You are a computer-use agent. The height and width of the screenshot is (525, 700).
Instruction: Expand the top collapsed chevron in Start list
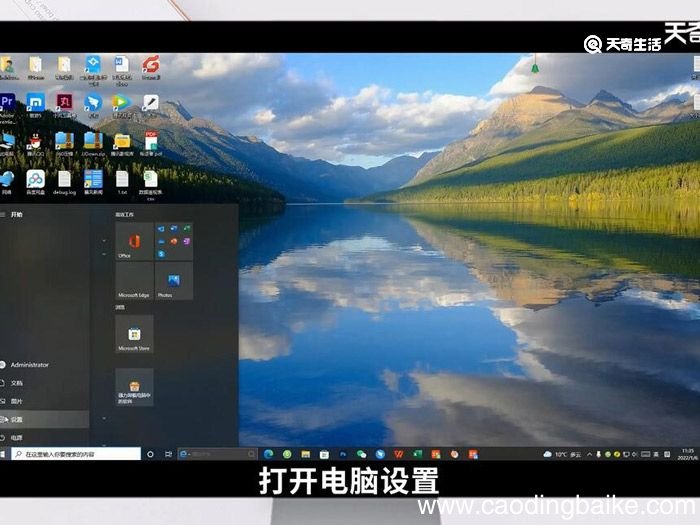point(104,241)
